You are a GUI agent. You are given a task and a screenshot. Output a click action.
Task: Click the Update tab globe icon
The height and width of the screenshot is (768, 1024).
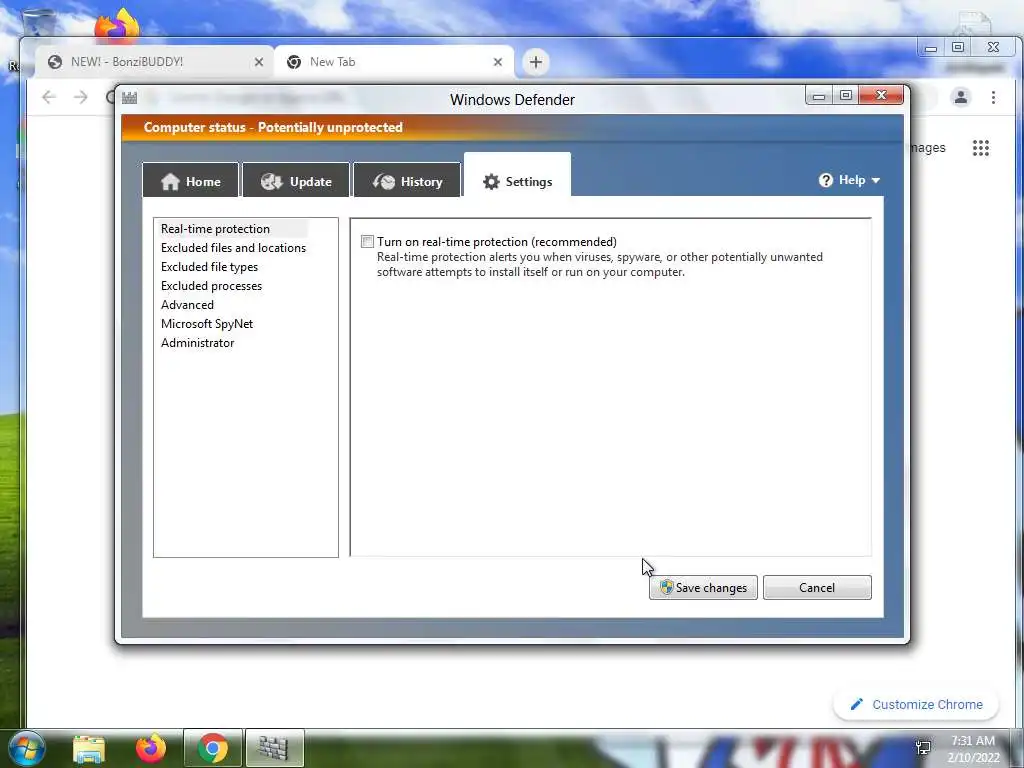point(271,182)
